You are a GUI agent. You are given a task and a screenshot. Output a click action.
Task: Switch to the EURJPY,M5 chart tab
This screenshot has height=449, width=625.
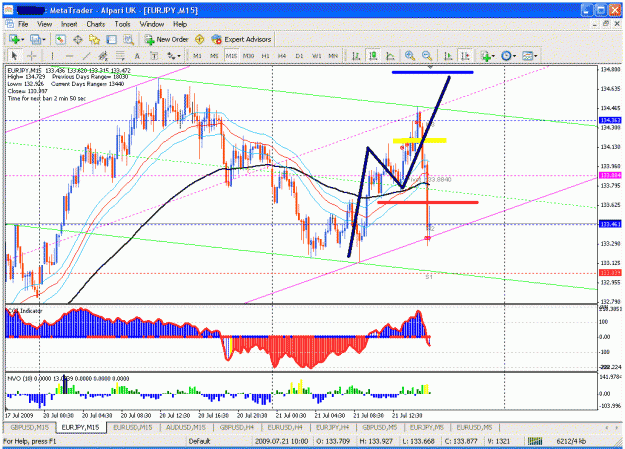[x=427, y=427]
